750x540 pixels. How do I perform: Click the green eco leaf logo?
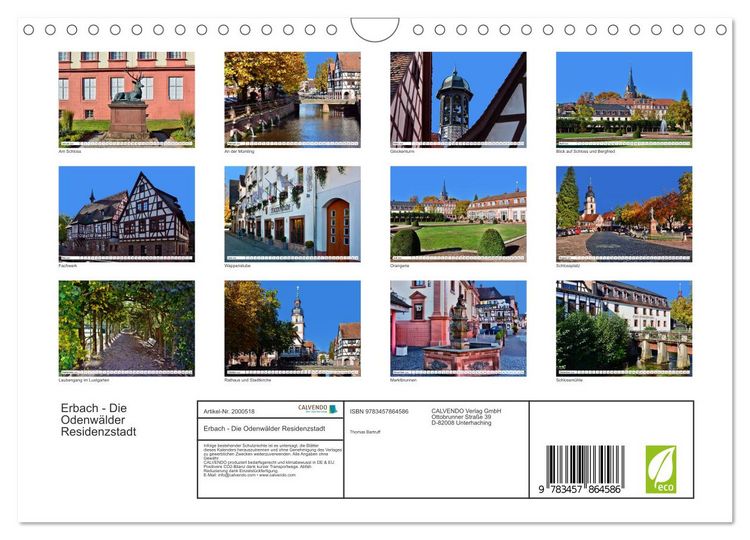click(661, 469)
